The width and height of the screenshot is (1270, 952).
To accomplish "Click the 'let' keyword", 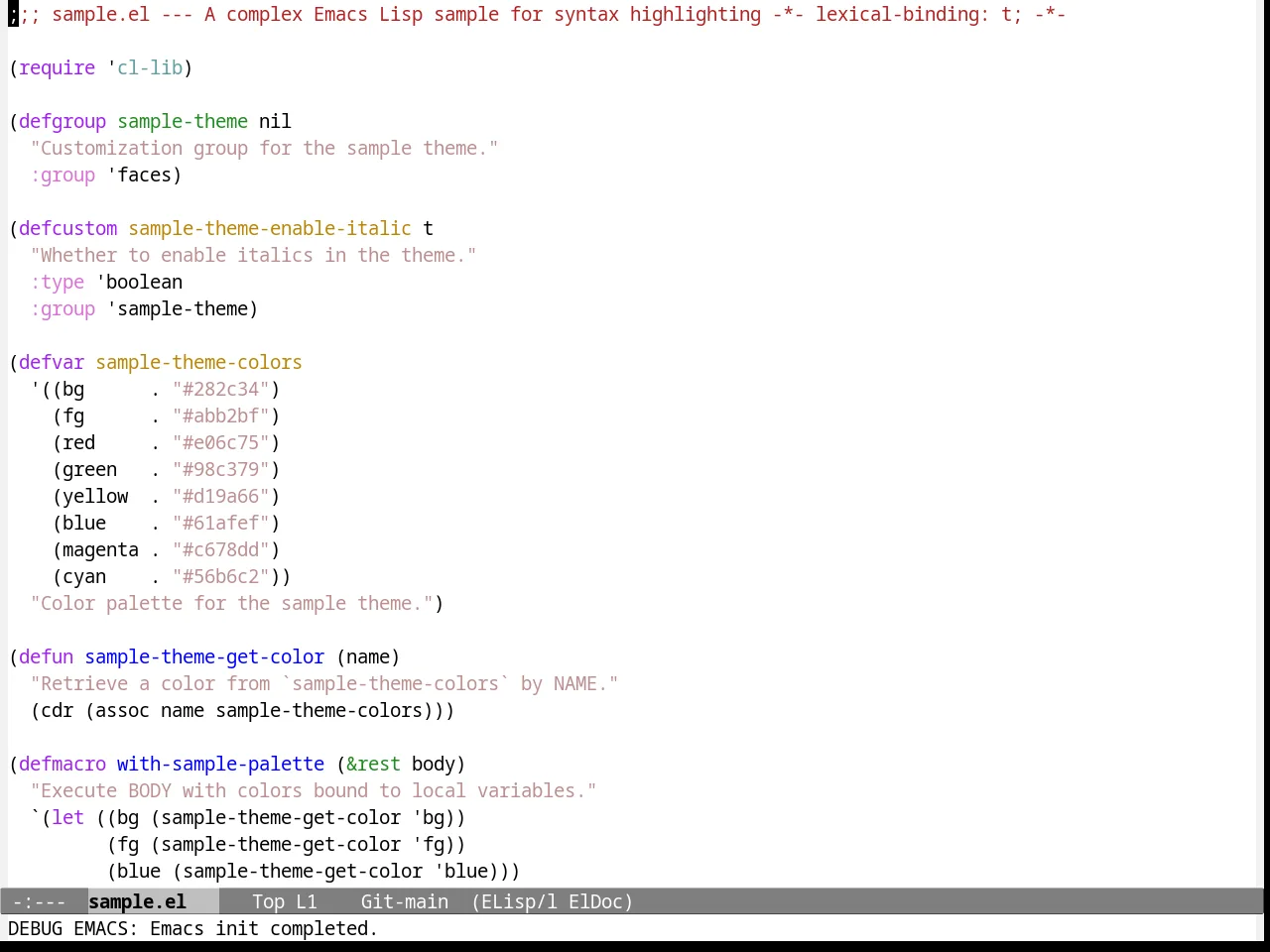I will [67, 817].
